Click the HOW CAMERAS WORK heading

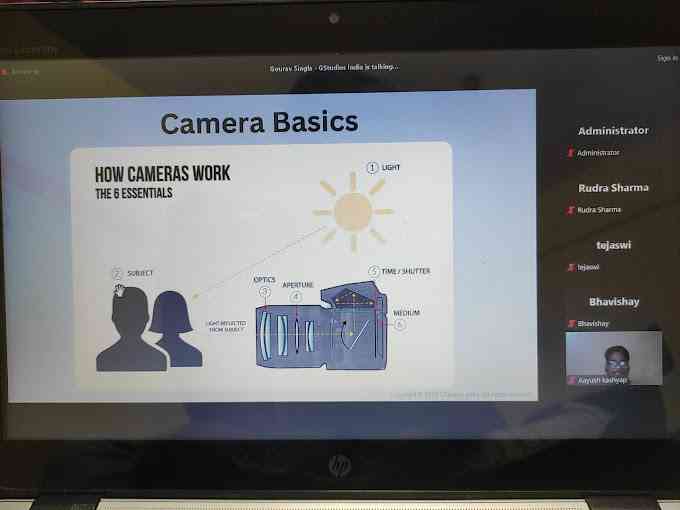(162, 174)
